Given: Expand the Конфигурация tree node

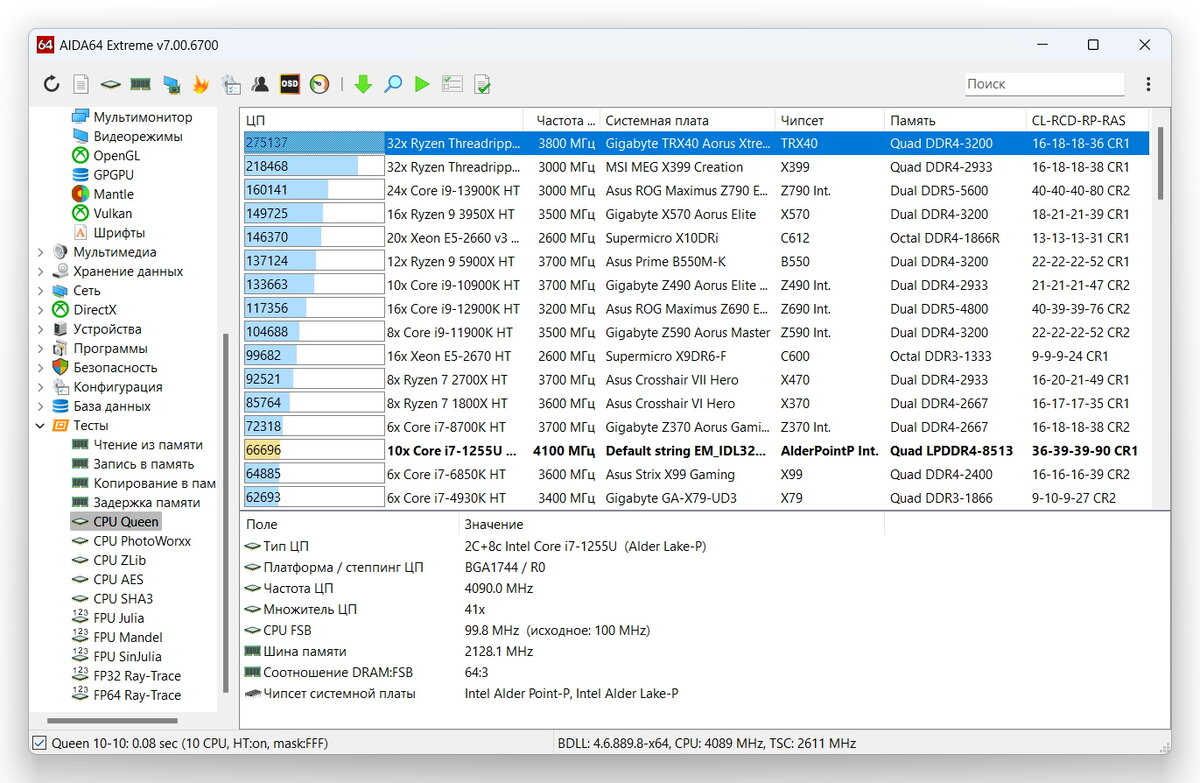Looking at the screenshot, I should point(41,387).
